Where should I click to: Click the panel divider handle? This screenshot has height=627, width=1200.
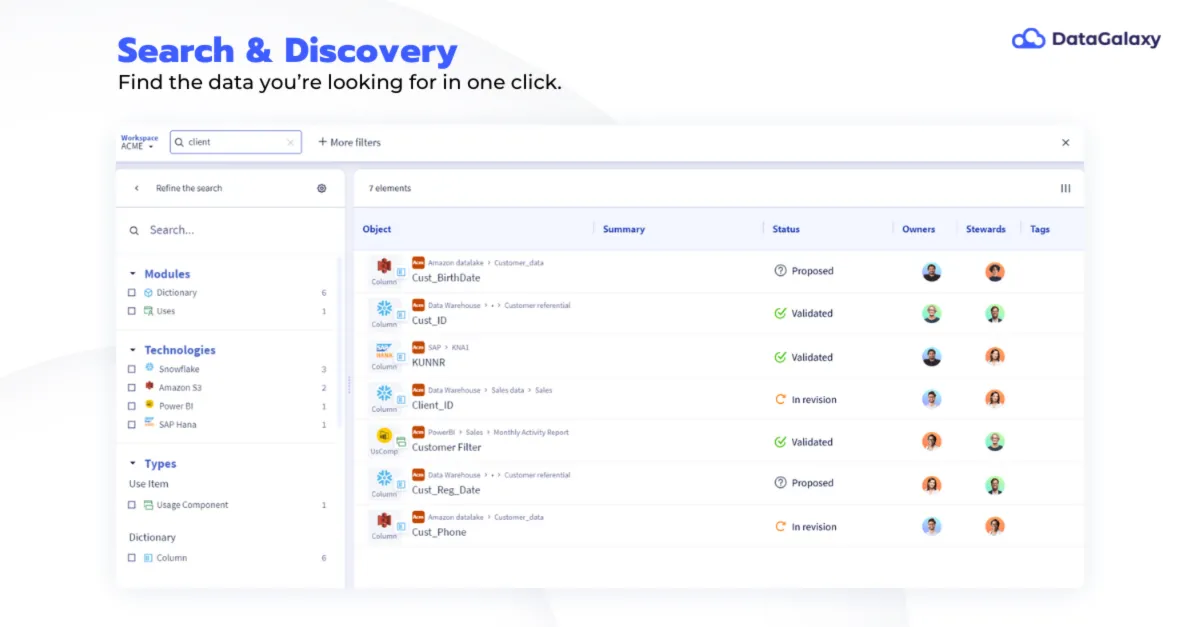click(349, 384)
